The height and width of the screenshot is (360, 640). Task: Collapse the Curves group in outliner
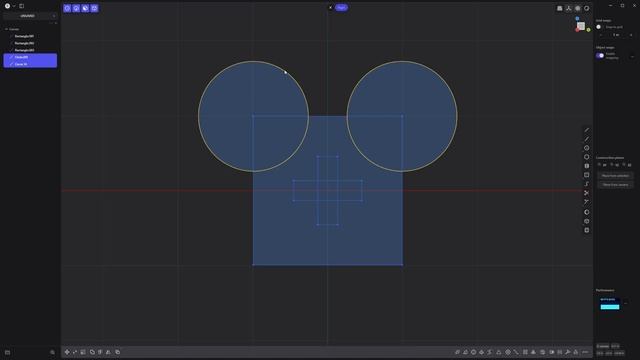click(7, 29)
